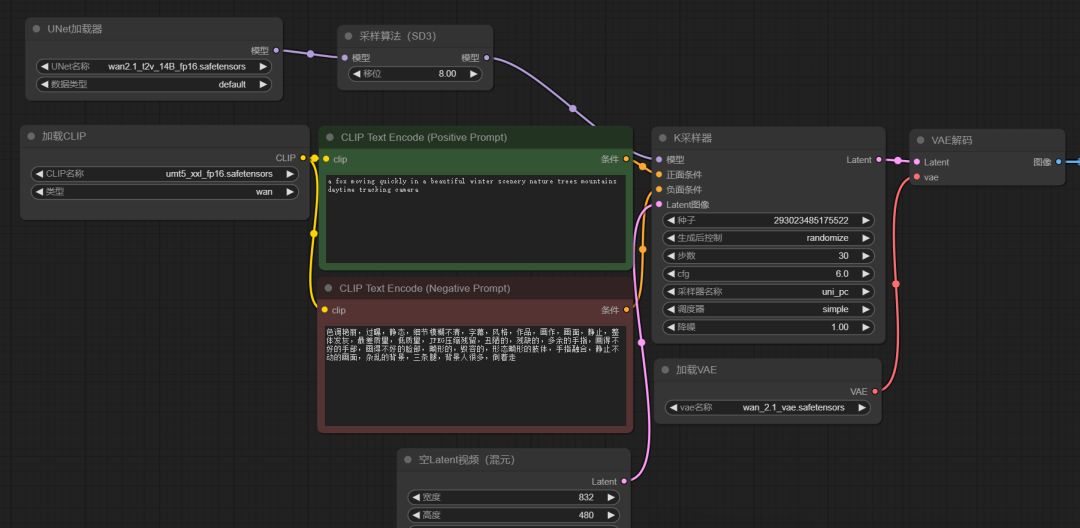The image size is (1080, 528).
Task: Click right arrow on UNet名称 field
Action: 264,67
